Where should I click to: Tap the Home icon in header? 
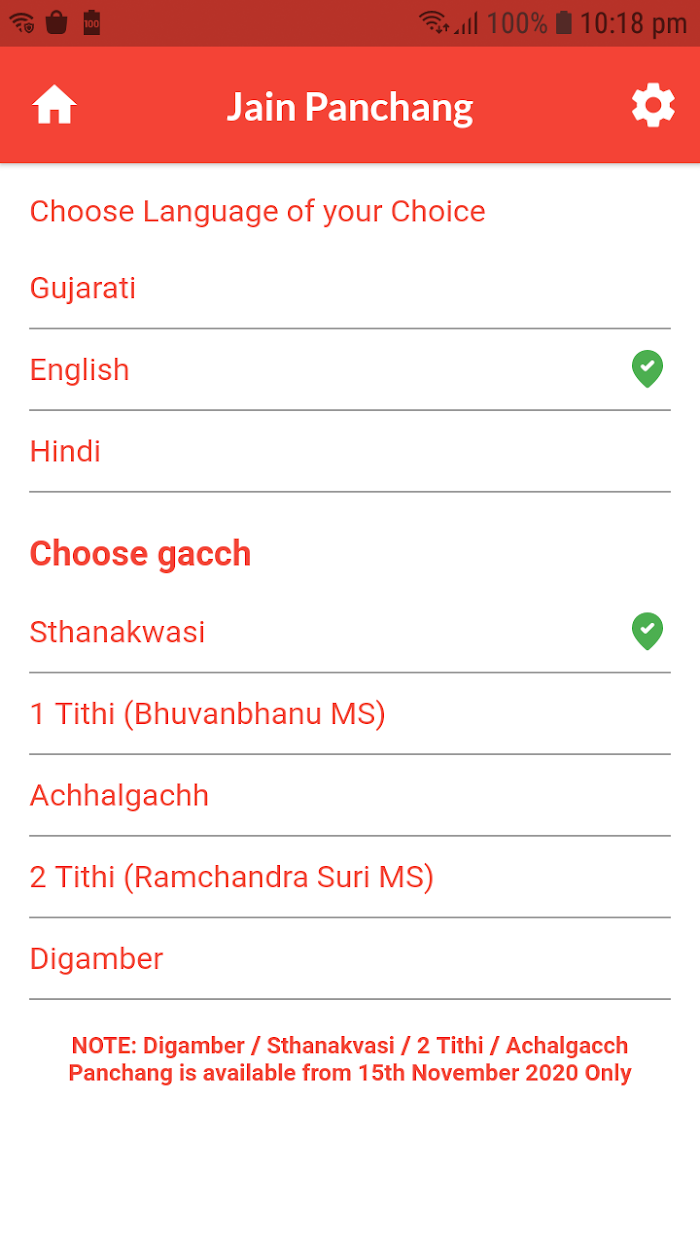click(x=54, y=105)
